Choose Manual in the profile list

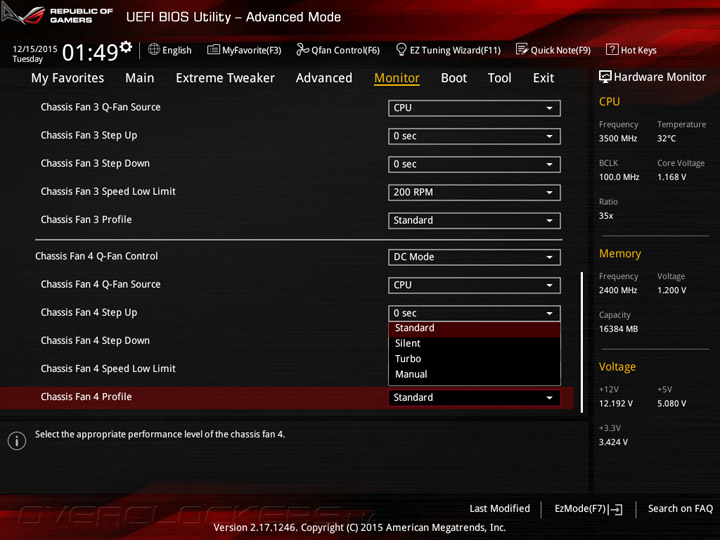point(474,374)
